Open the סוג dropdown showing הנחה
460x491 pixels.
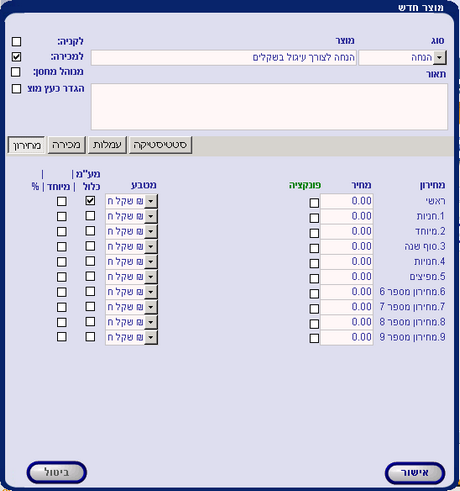click(x=440, y=58)
